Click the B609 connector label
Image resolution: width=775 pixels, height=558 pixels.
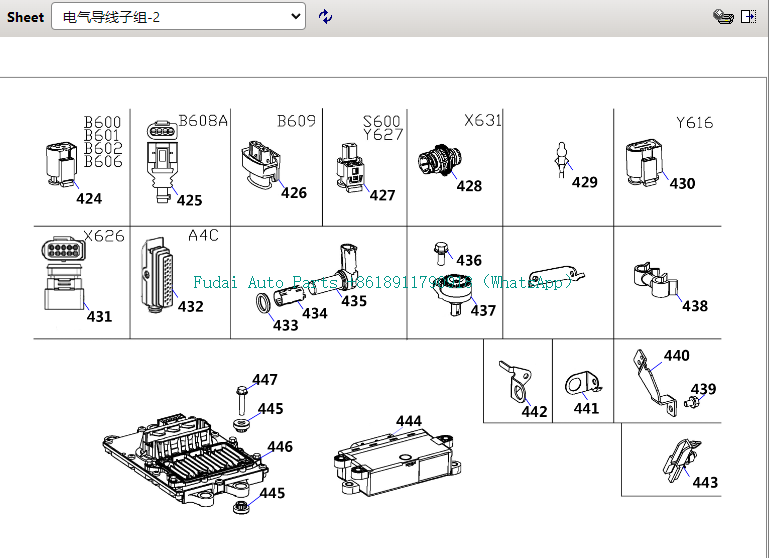[296, 121]
